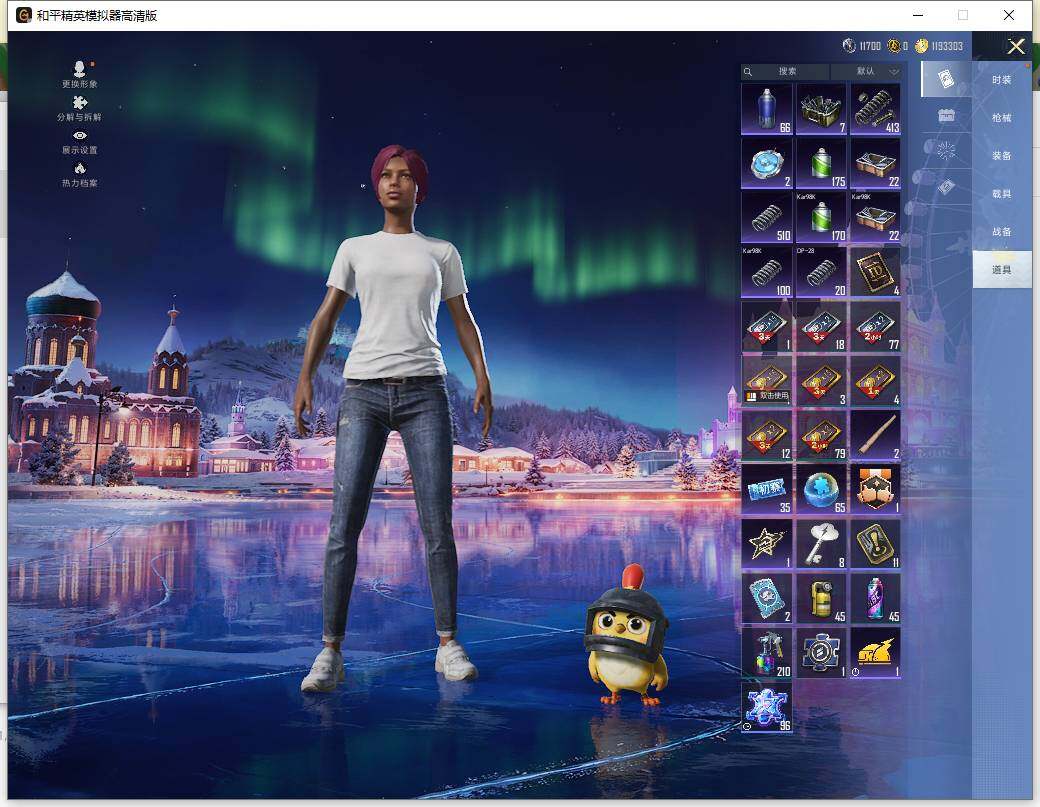Click the character model in white T-shirt
The image size is (1040, 807).
[396, 418]
